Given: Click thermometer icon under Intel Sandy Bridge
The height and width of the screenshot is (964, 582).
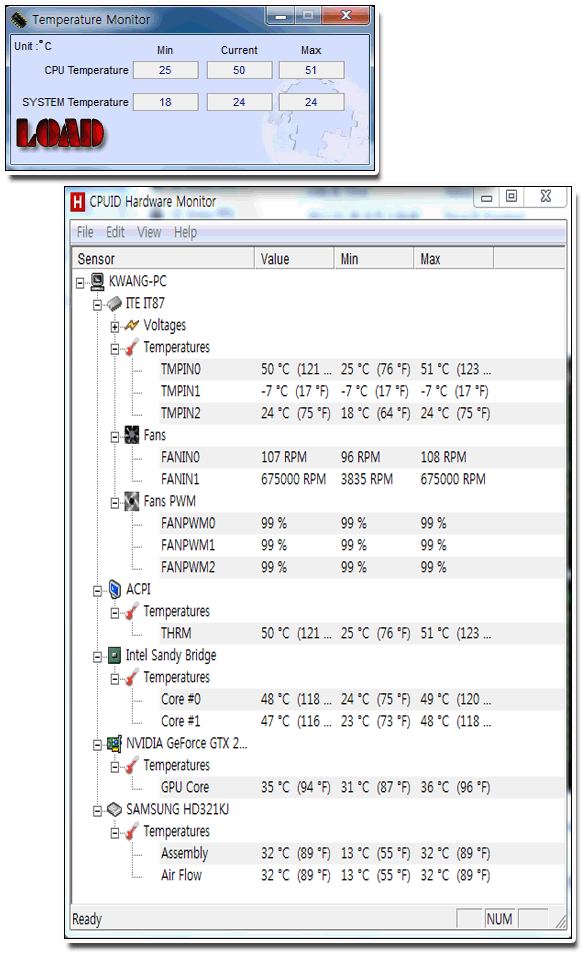Looking at the screenshot, I should click(x=132, y=678).
